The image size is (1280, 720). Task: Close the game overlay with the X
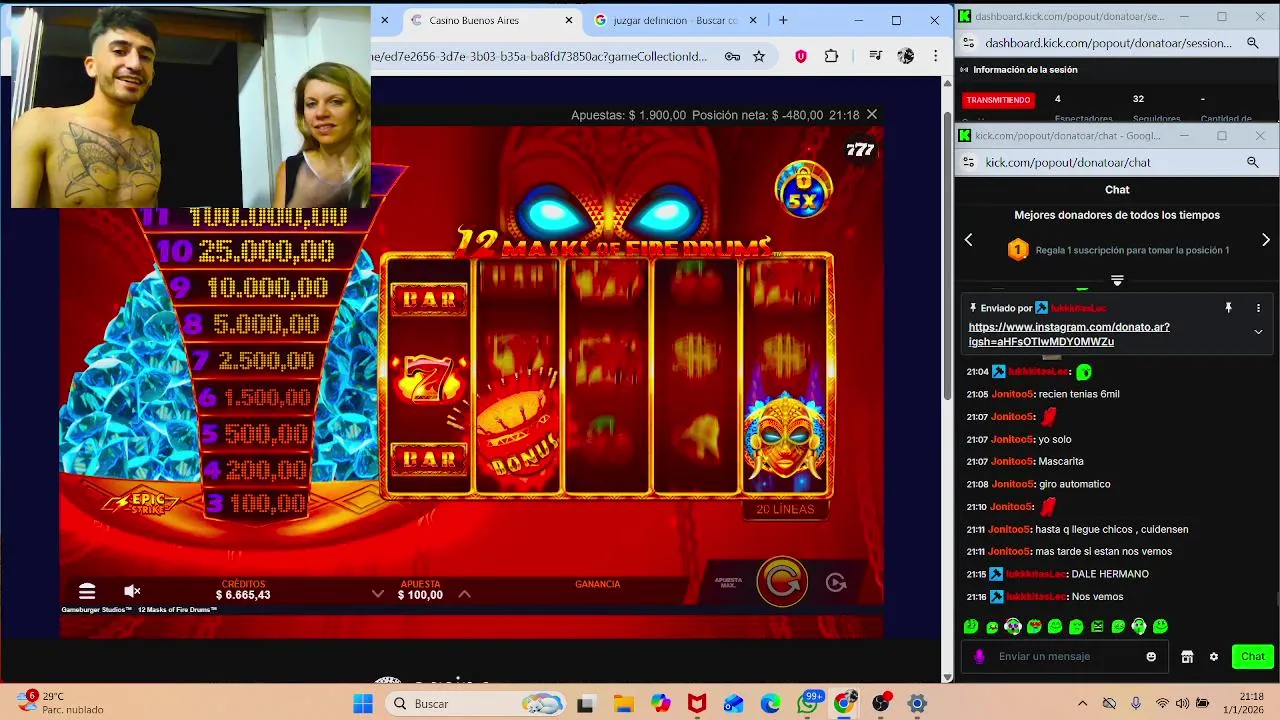(x=872, y=115)
